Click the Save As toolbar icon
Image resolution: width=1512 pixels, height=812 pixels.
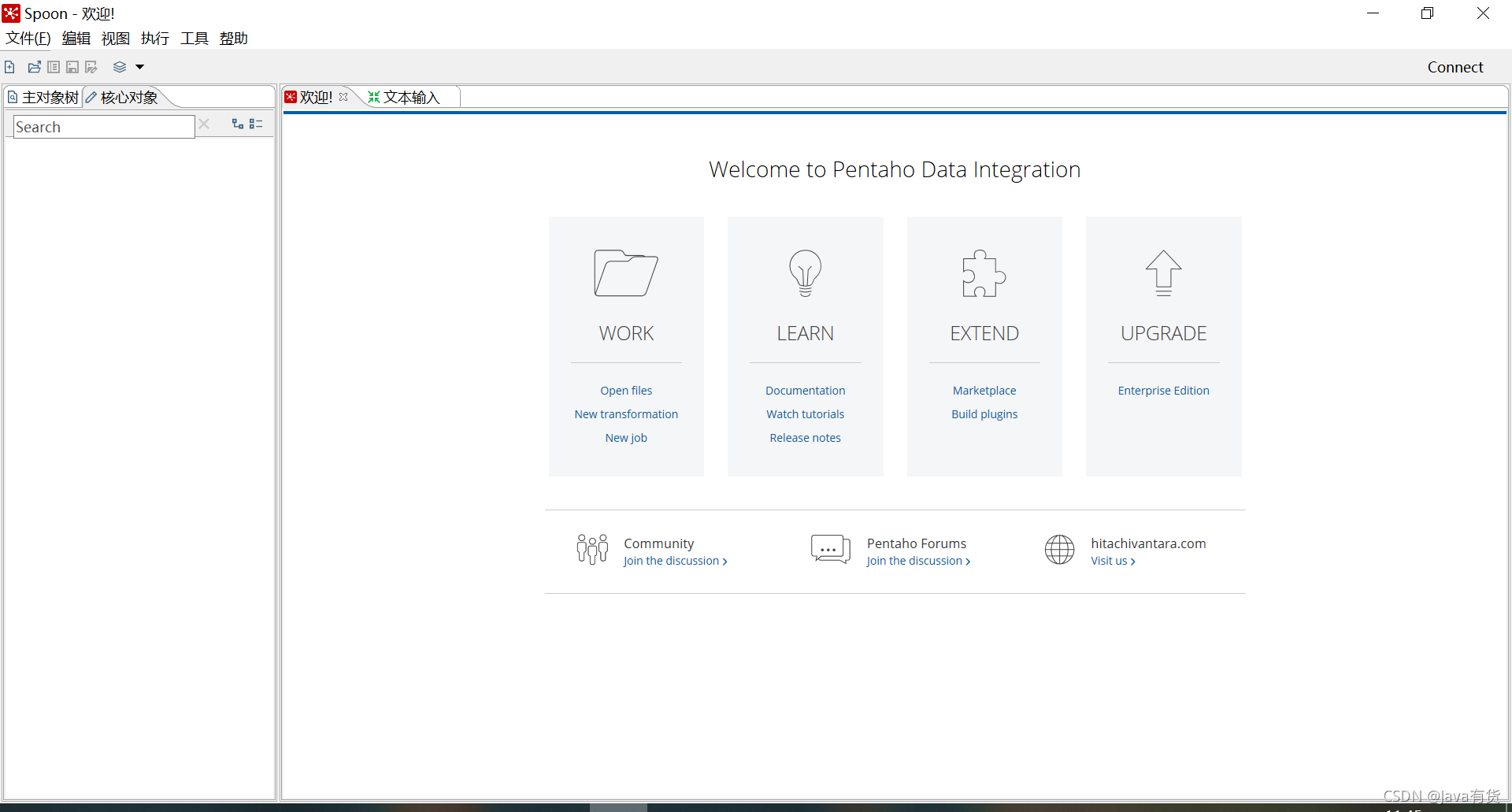(91, 67)
